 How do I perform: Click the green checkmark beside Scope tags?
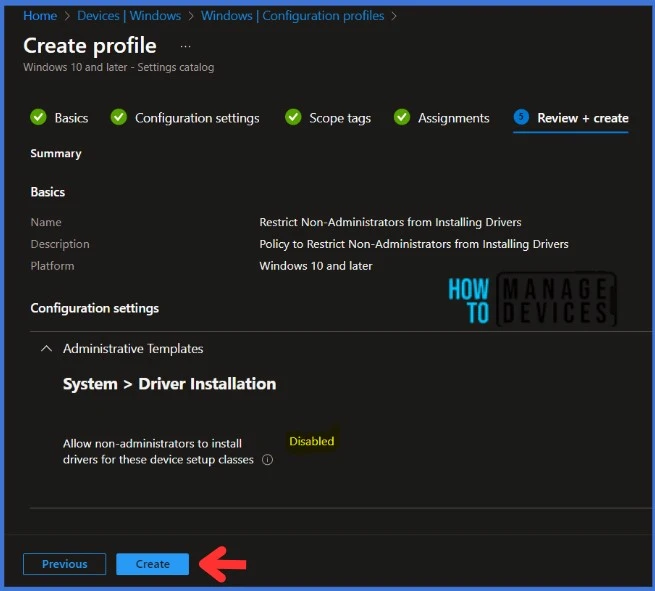pyautogui.click(x=293, y=117)
